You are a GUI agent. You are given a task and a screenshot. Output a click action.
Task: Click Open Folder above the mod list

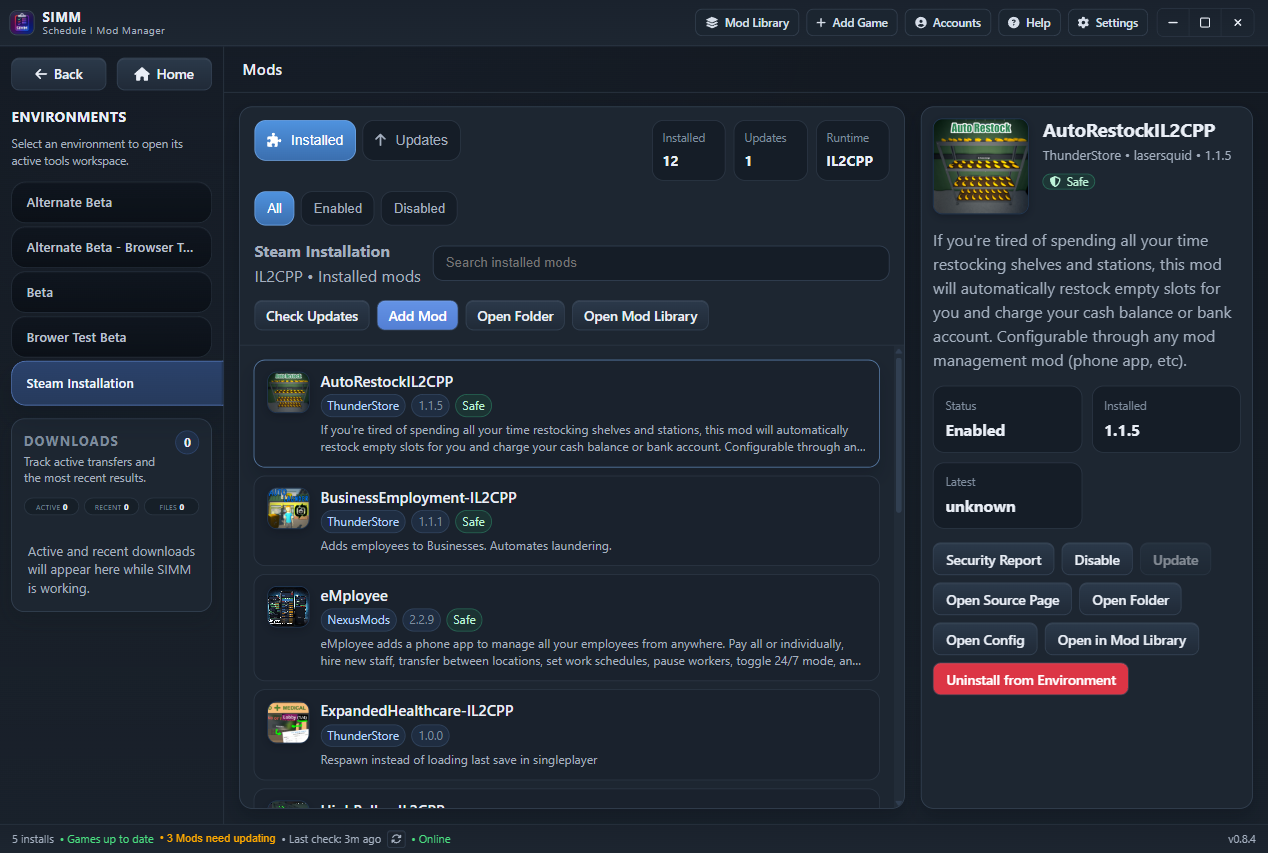515,316
